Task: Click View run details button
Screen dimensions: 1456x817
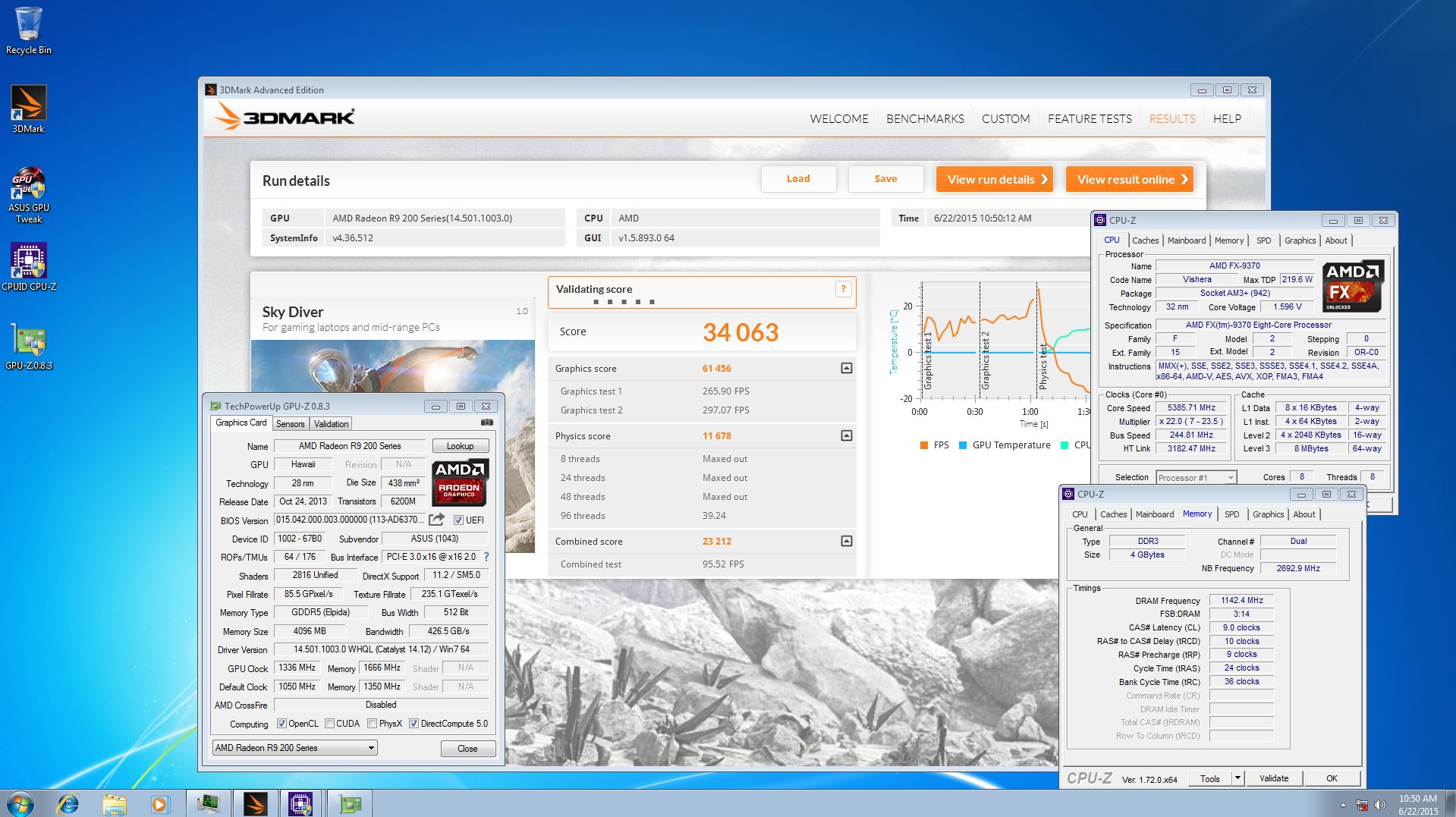Action: [995, 179]
